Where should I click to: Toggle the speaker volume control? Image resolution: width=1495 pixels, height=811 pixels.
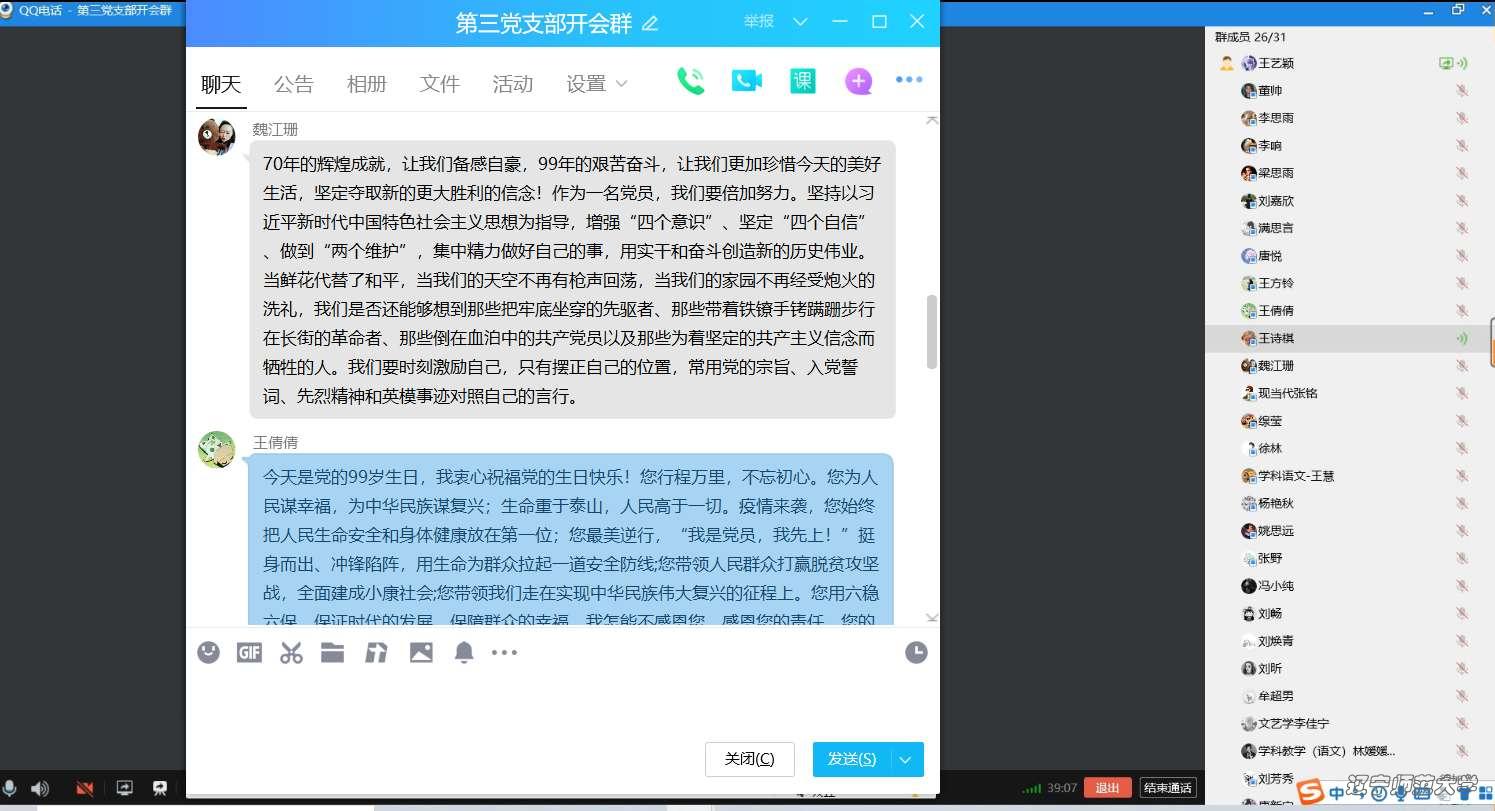(x=40, y=787)
